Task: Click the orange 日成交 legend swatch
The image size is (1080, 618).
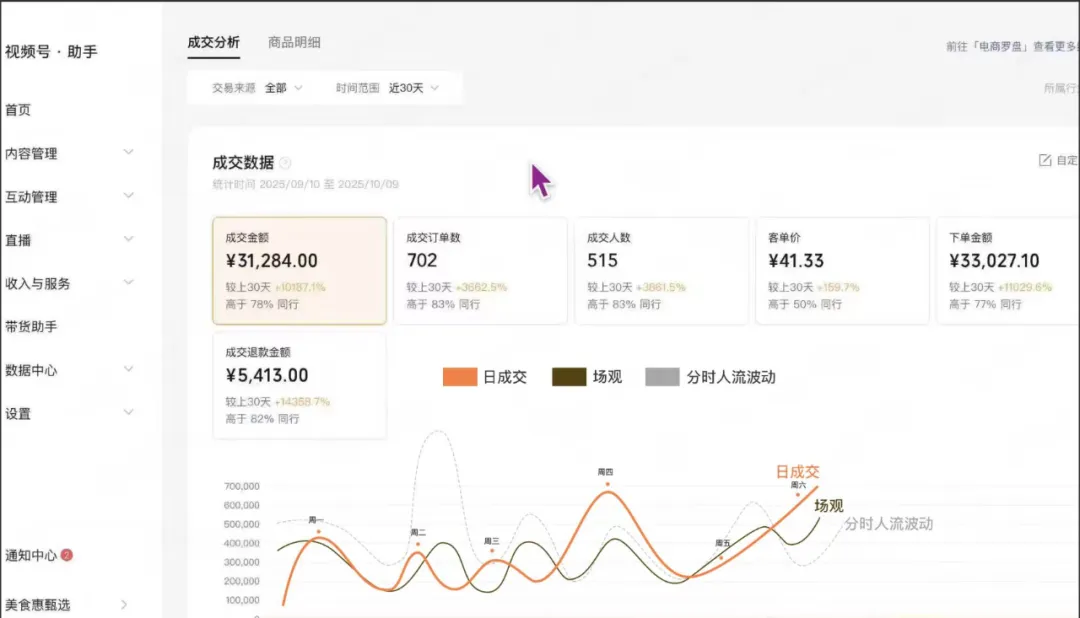Action: (x=459, y=377)
